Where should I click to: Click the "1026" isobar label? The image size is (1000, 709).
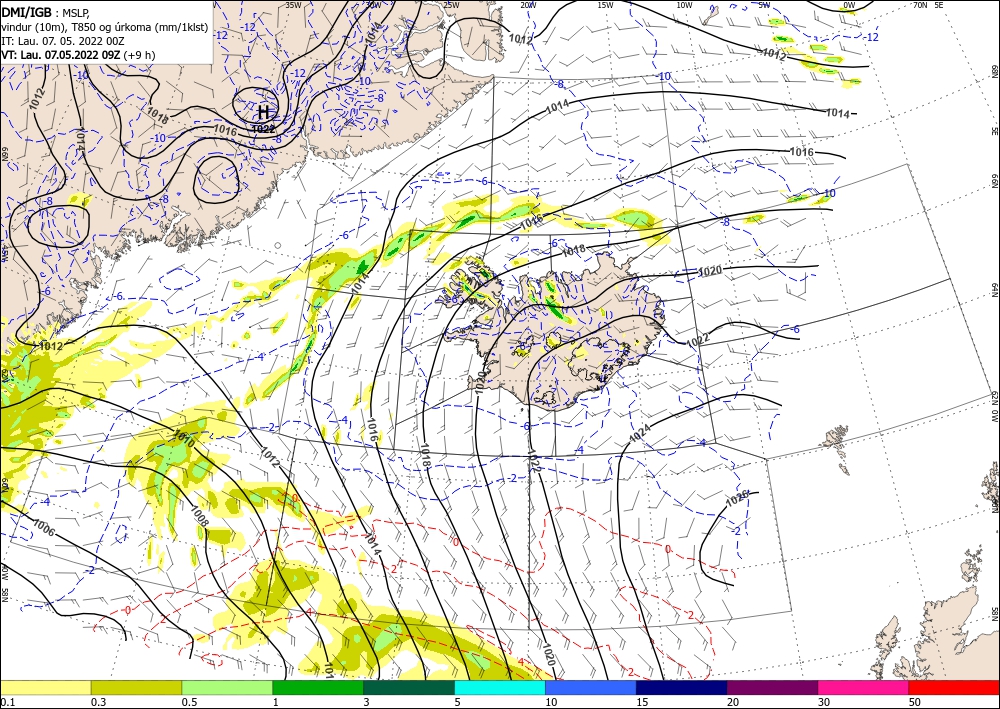click(737, 499)
